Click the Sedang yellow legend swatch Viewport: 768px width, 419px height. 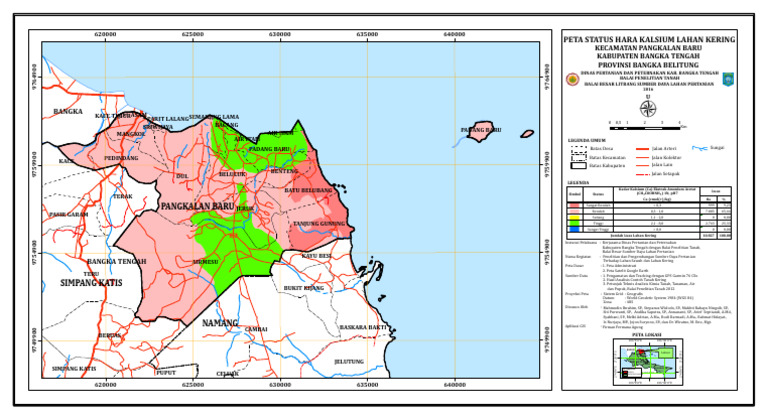(575, 218)
